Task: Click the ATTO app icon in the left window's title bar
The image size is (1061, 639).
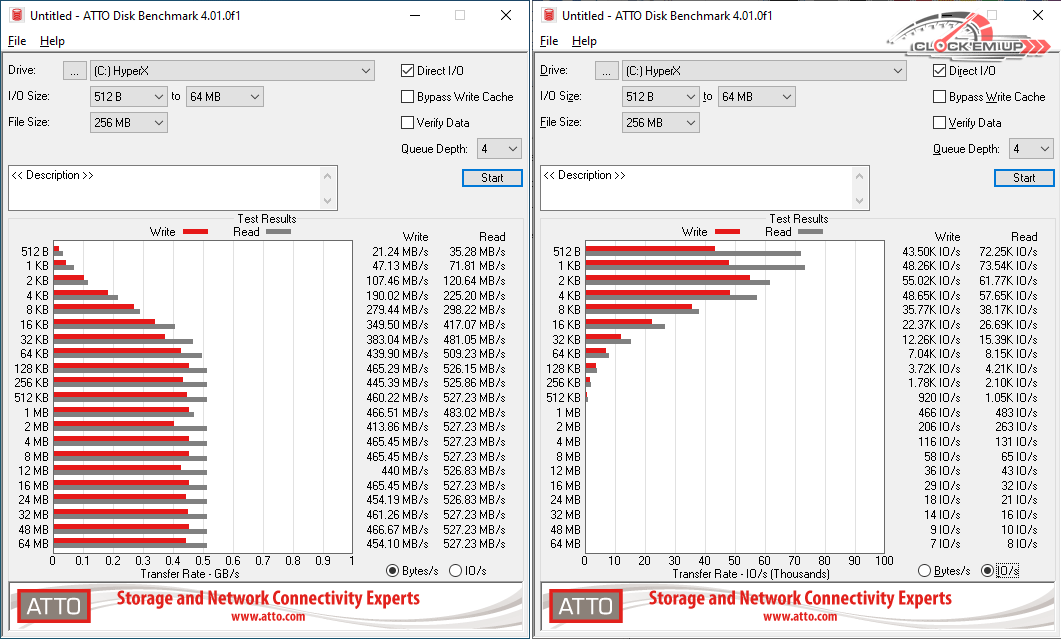Action: [x=15, y=15]
